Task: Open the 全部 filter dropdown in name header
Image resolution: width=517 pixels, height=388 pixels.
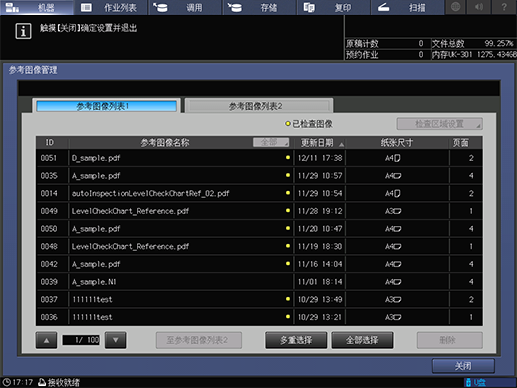Action: (271, 142)
